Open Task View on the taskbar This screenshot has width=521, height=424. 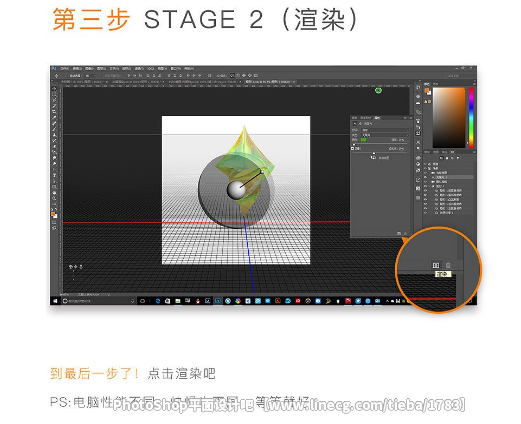(x=142, y=301)
